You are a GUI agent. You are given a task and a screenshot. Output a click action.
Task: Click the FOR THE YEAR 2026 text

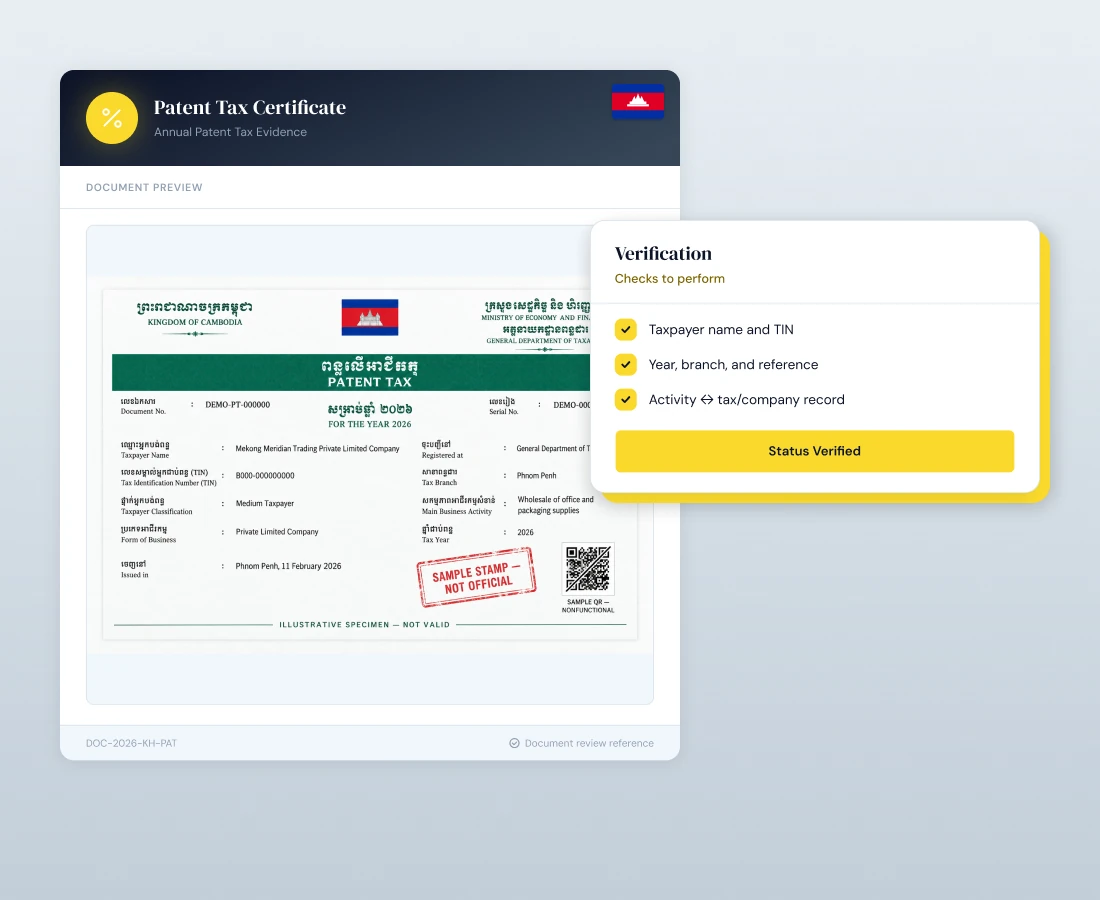tap(370, 424)
